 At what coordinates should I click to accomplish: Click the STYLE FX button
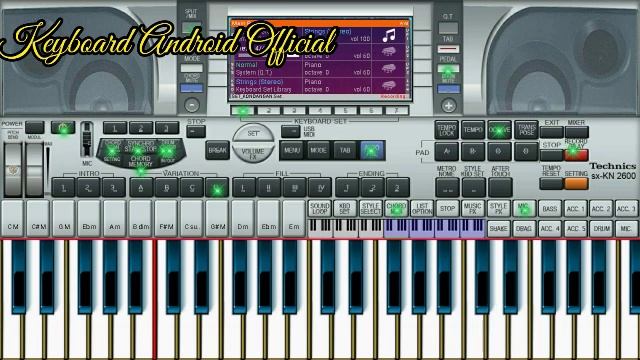click(x=498, y=209)
